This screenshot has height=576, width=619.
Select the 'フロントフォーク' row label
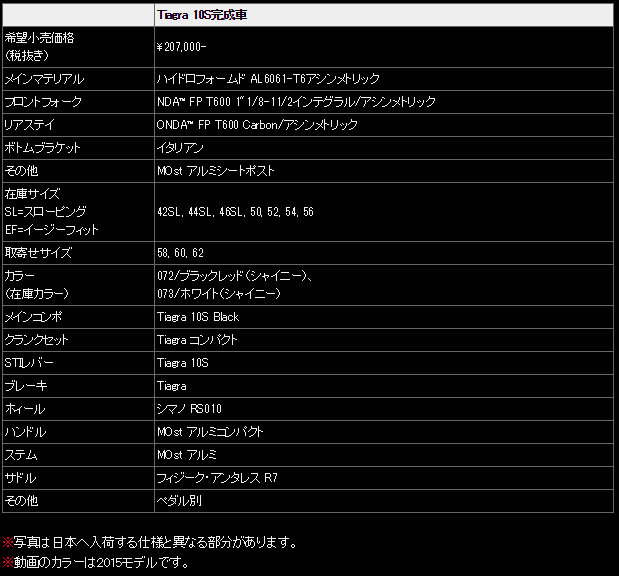pos(43,102)
